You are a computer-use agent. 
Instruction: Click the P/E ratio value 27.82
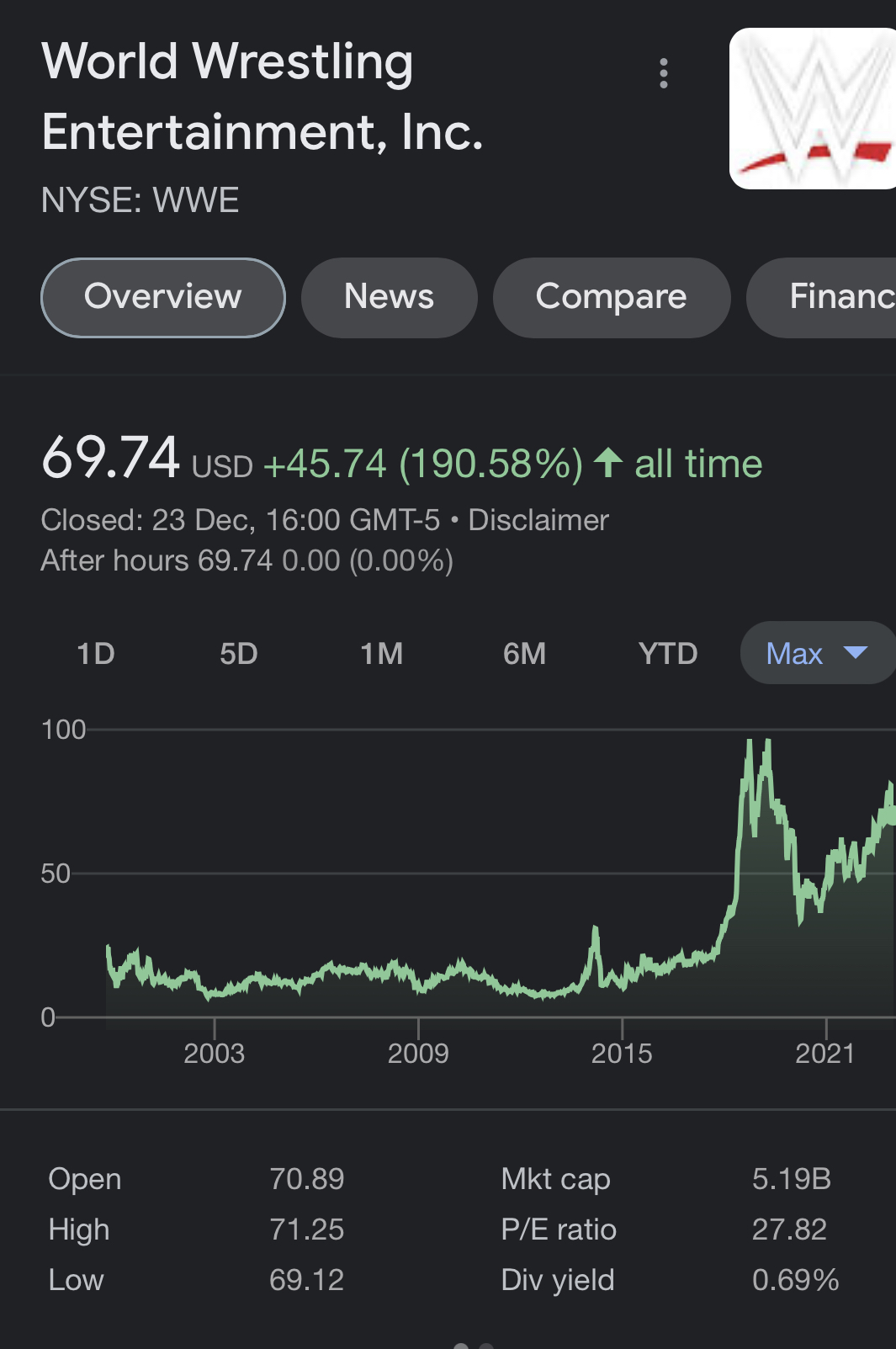(790, 1230)
